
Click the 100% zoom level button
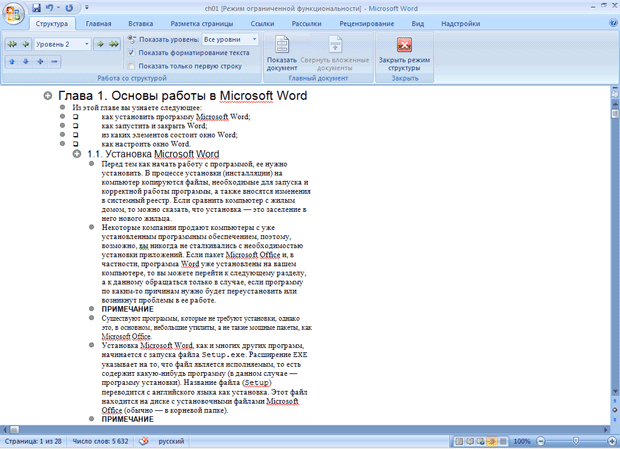click(x=522, y=441)
